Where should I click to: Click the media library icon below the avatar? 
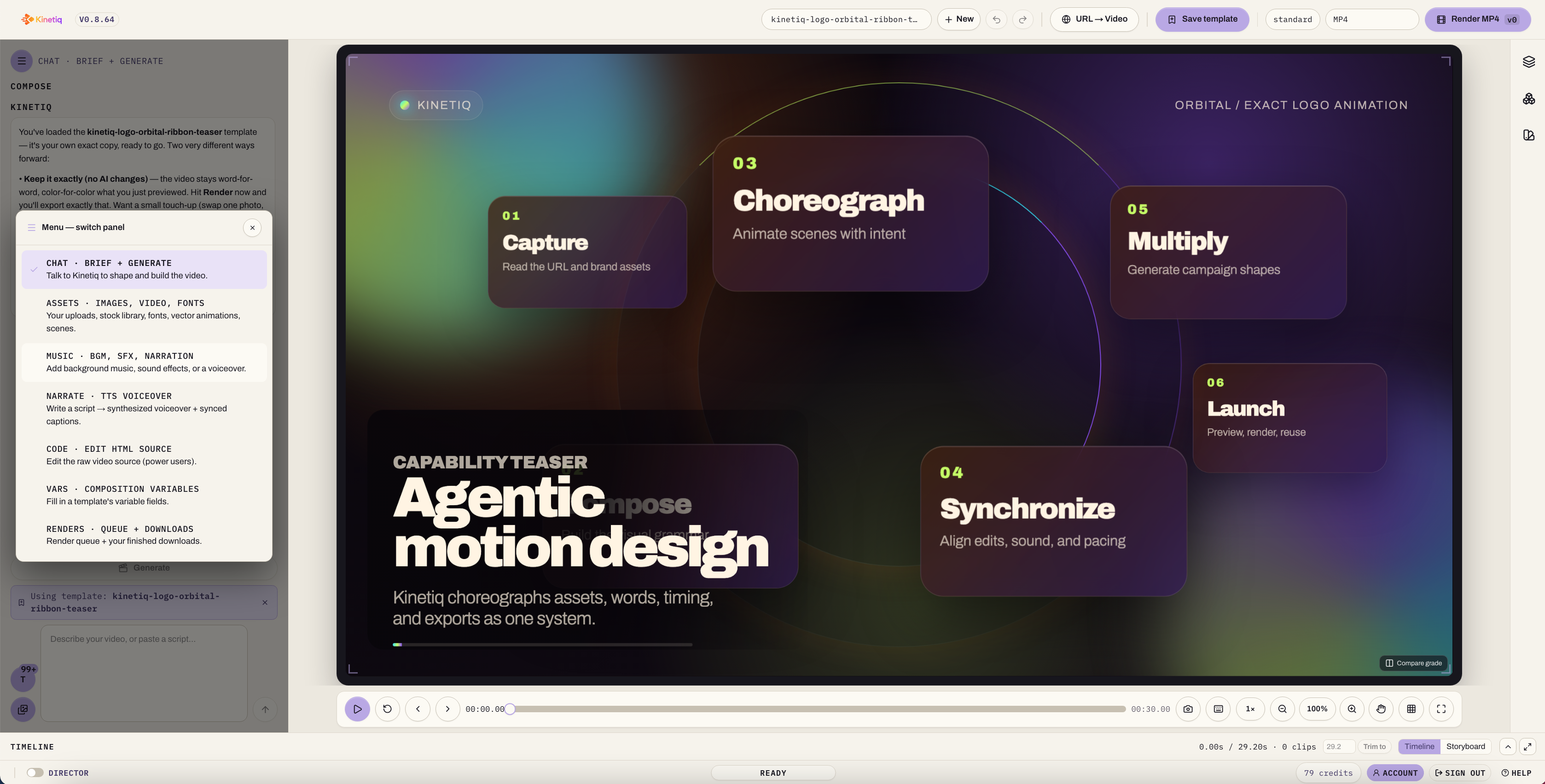pyautogui.click(x=23, y=709)
